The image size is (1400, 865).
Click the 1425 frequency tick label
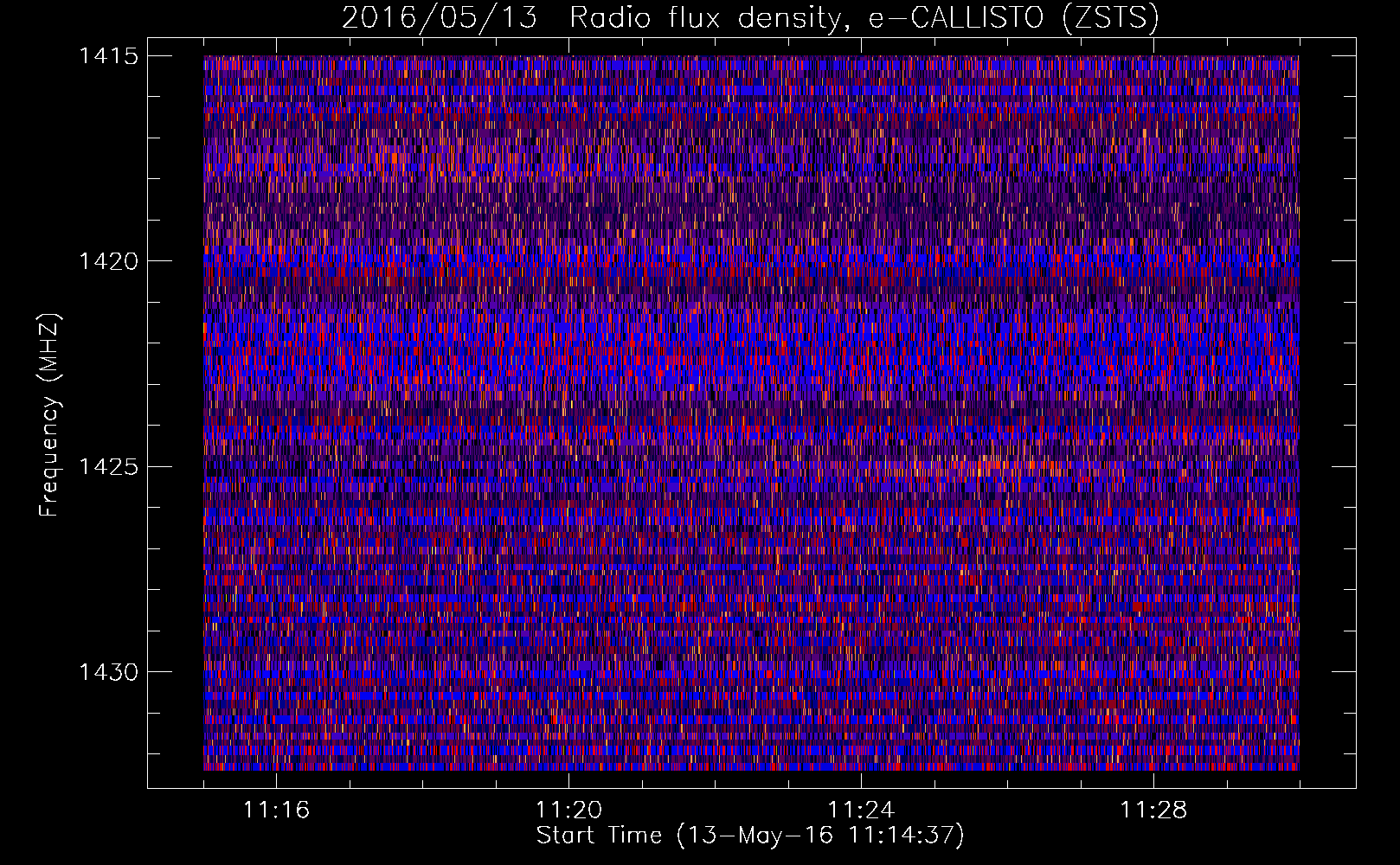pyautogui.click(x=108, y=467)
